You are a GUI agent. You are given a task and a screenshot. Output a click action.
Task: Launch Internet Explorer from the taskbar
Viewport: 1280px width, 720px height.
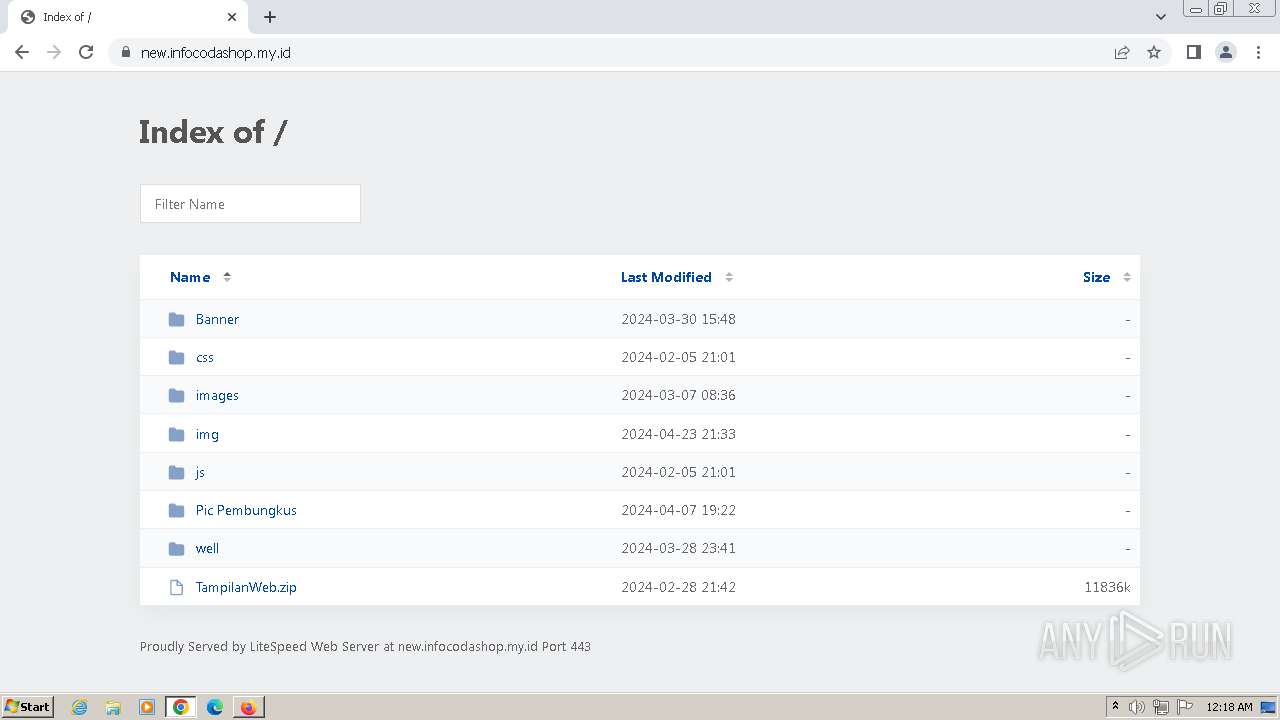click(x=79, y=707)
